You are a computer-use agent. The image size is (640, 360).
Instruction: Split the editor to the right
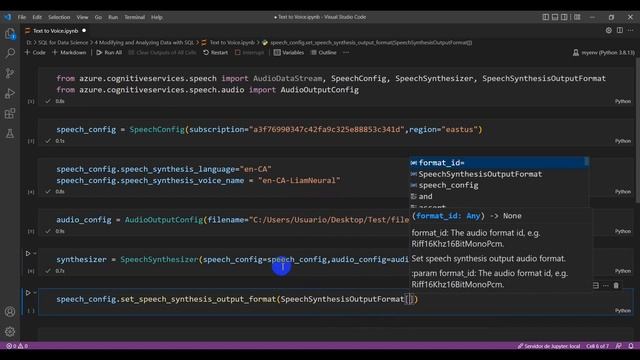(620, 31)
